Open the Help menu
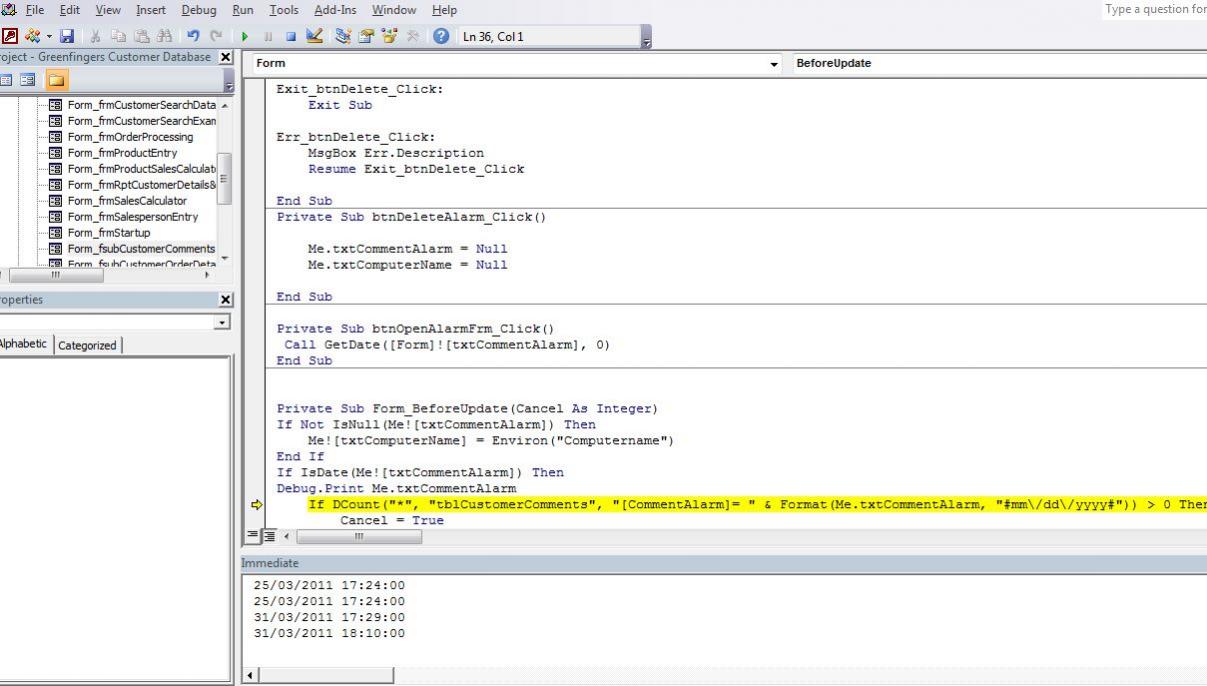This screenshot has width=1207, height=686. [x=444, y=10]
